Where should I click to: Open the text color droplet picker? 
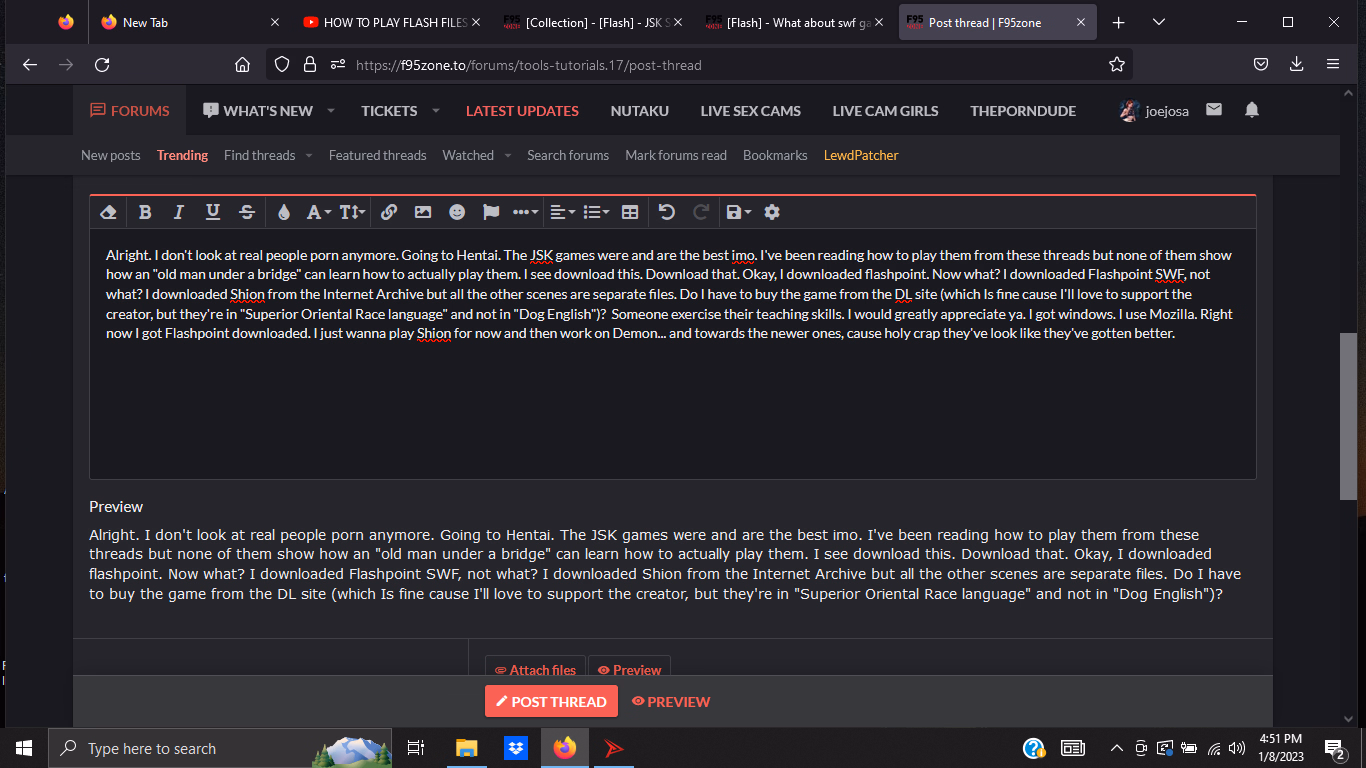point(284,212)
